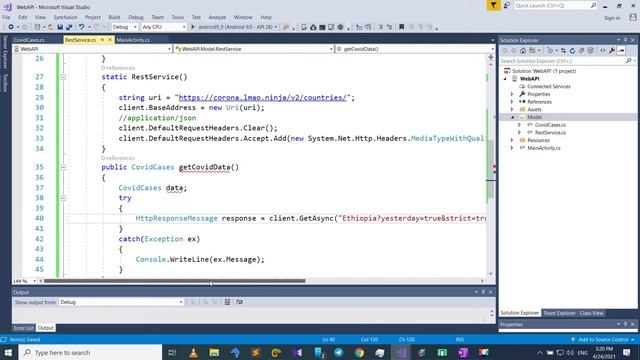Image resolution: width=640 pixels, height=360 pixels.
Task: Click Collapse All icon in Solution Explorer
Action: [x=582, y=51]
